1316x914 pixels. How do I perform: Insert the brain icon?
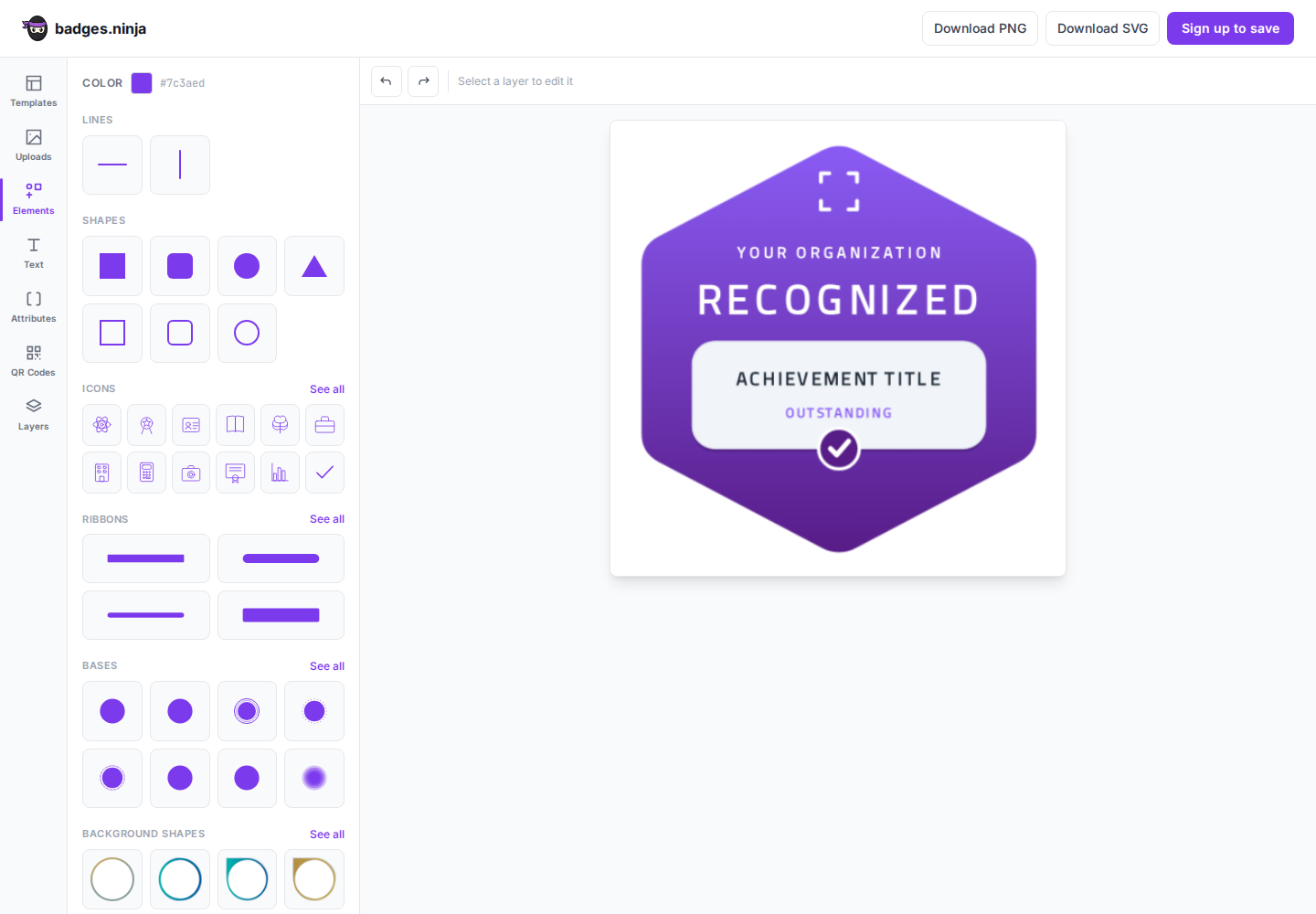pos(280,425)
